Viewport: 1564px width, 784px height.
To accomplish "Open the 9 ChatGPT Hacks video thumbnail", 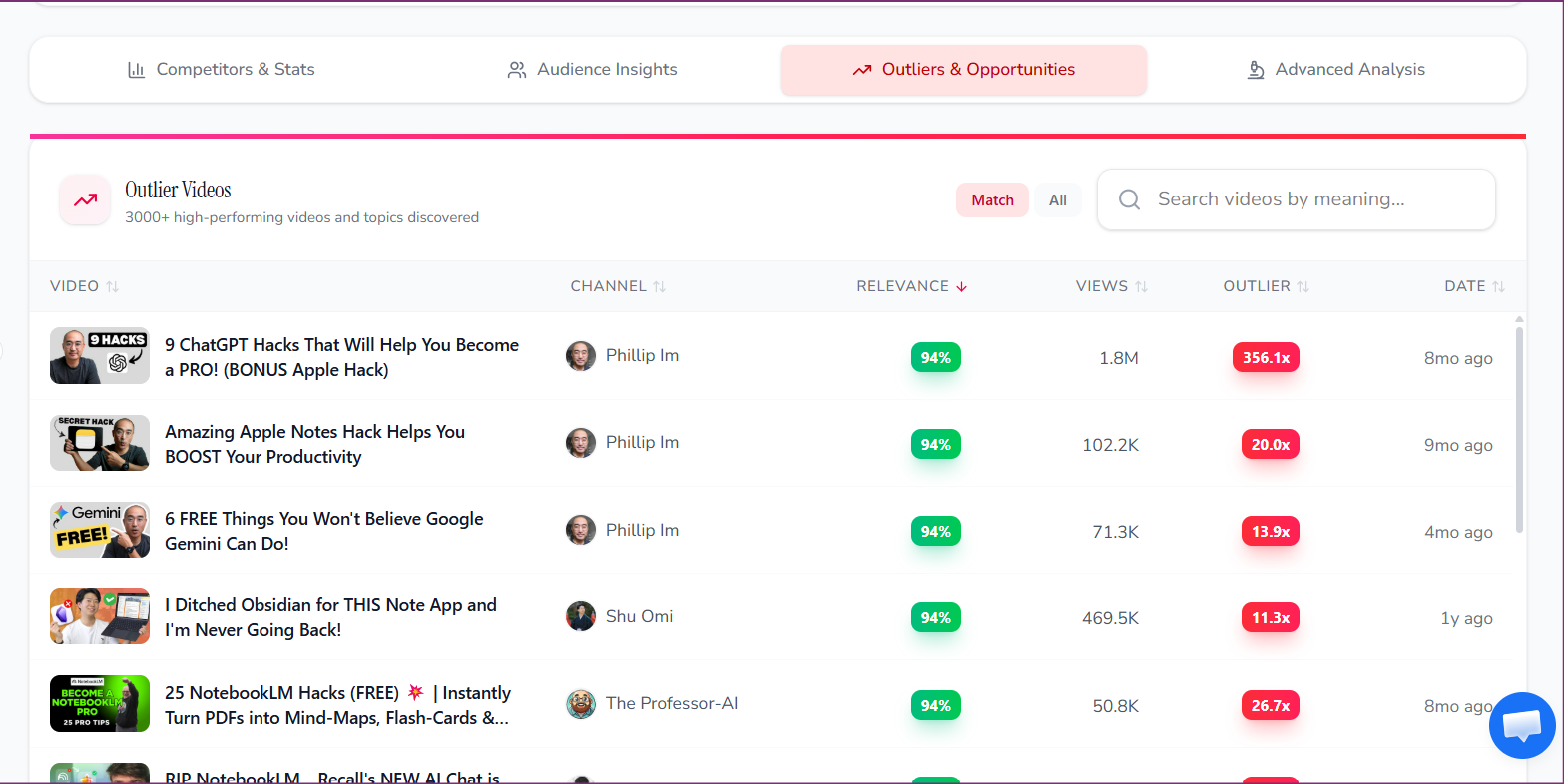I will click(100, 356).
